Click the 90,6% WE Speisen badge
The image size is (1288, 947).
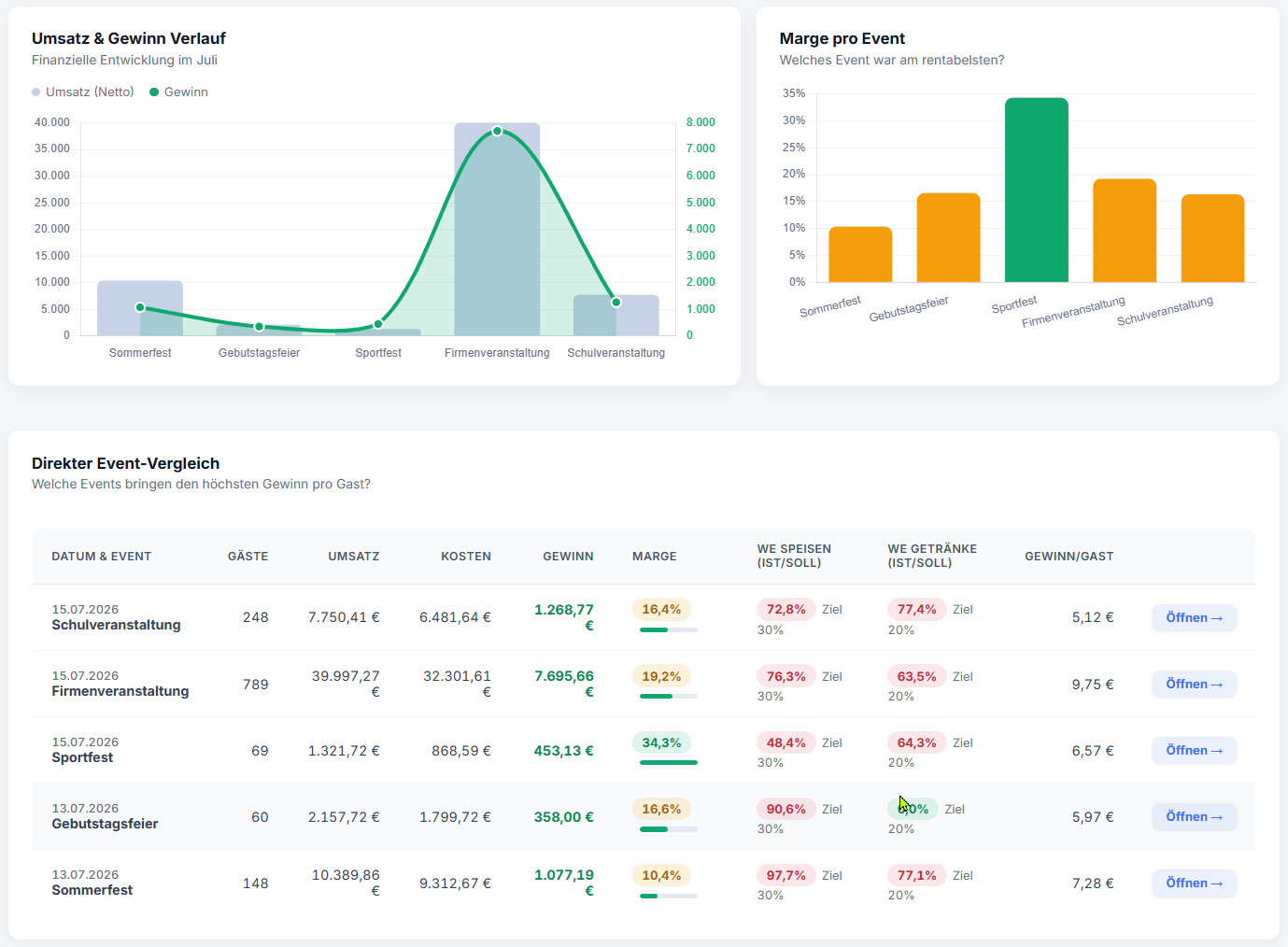[x=786, y=809]
